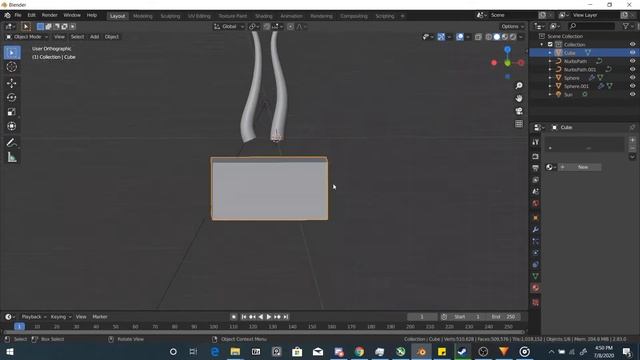Screen dimensions: 640x360
Task: Open the viewport Add menu
Action: pos(94,37)
